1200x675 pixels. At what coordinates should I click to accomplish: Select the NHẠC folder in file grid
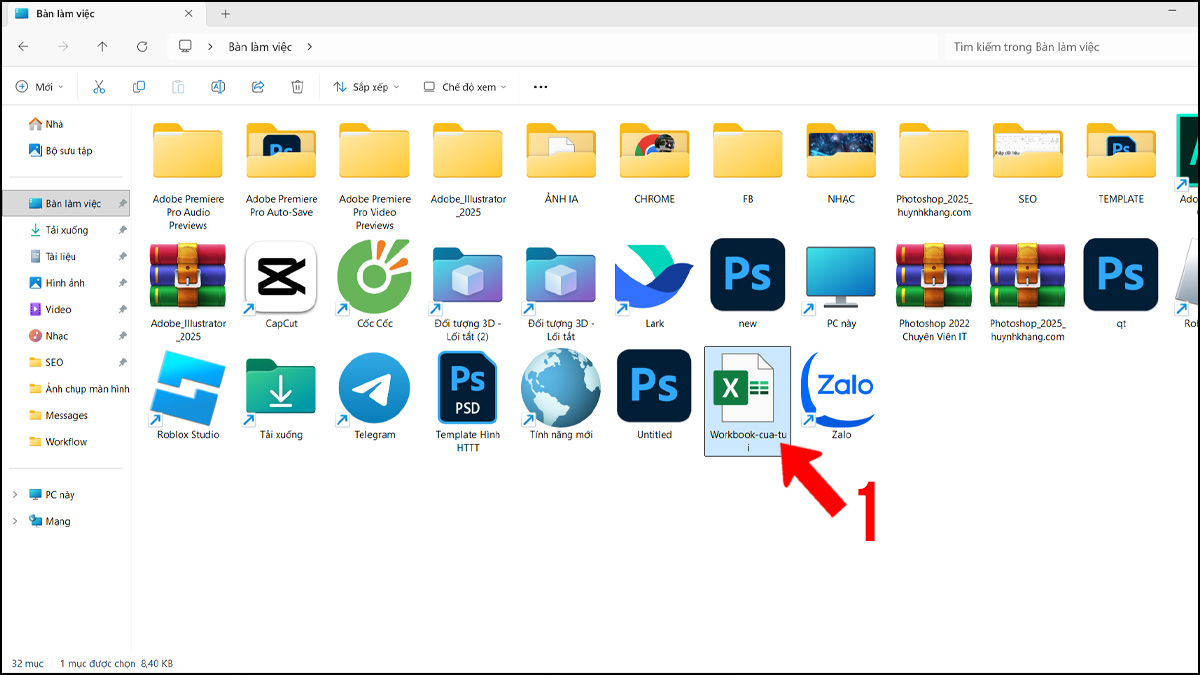[841, 164]
